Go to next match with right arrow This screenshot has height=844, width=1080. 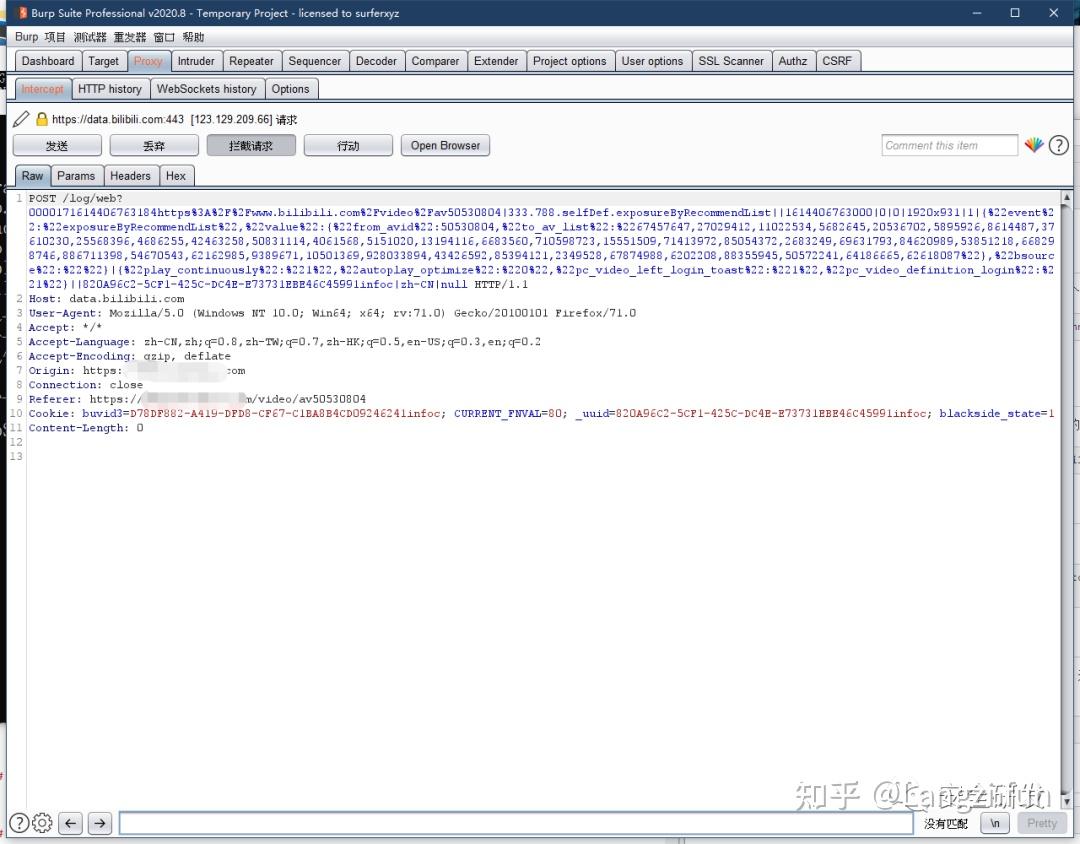[100, 823]
